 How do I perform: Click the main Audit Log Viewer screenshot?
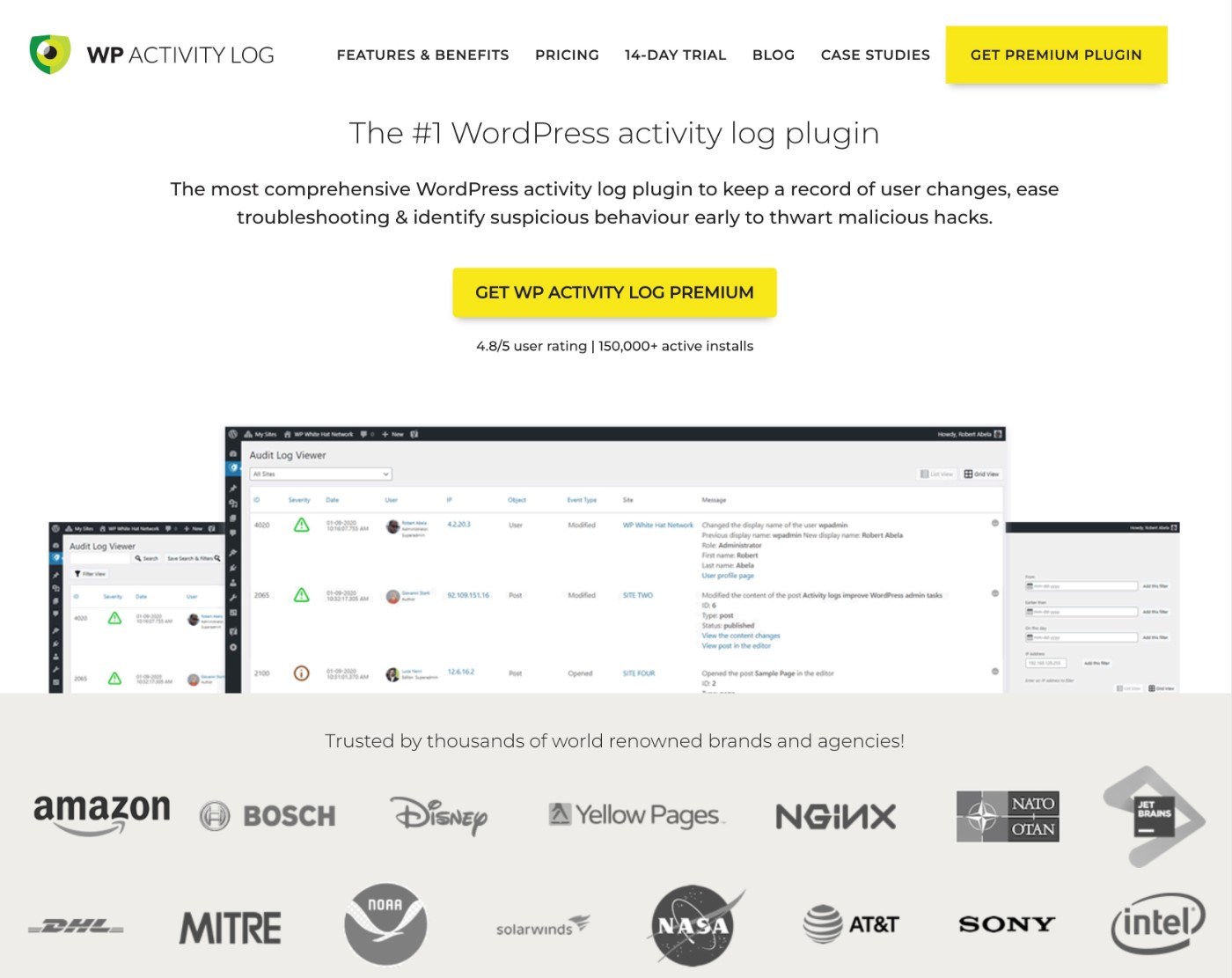pyautogui.click(x=615, y=560)
